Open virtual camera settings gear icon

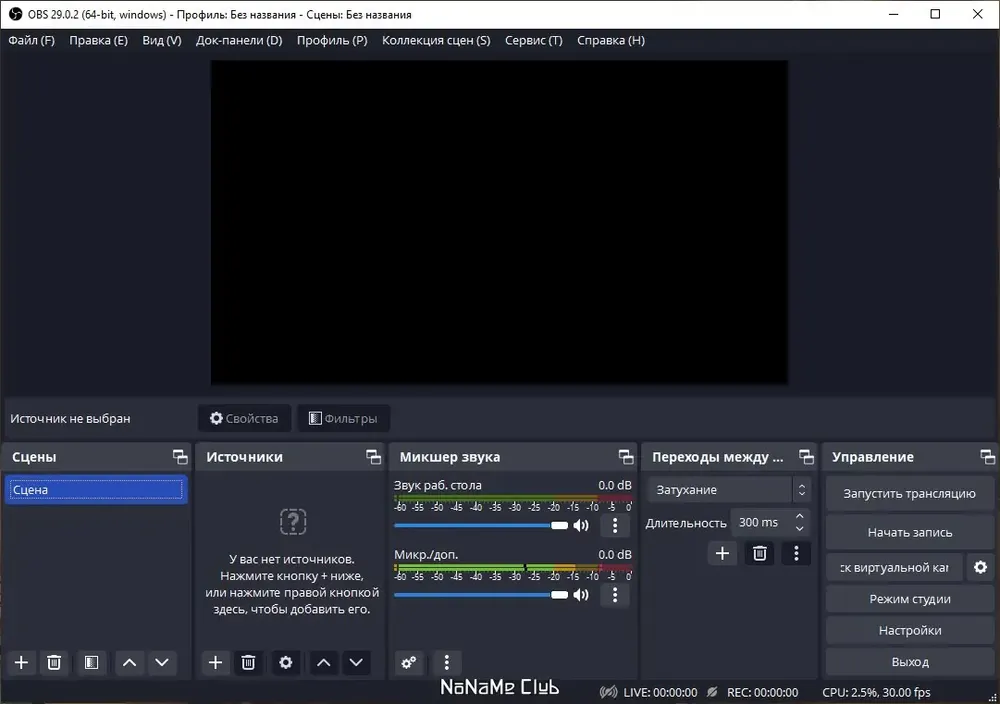point(980,567)
